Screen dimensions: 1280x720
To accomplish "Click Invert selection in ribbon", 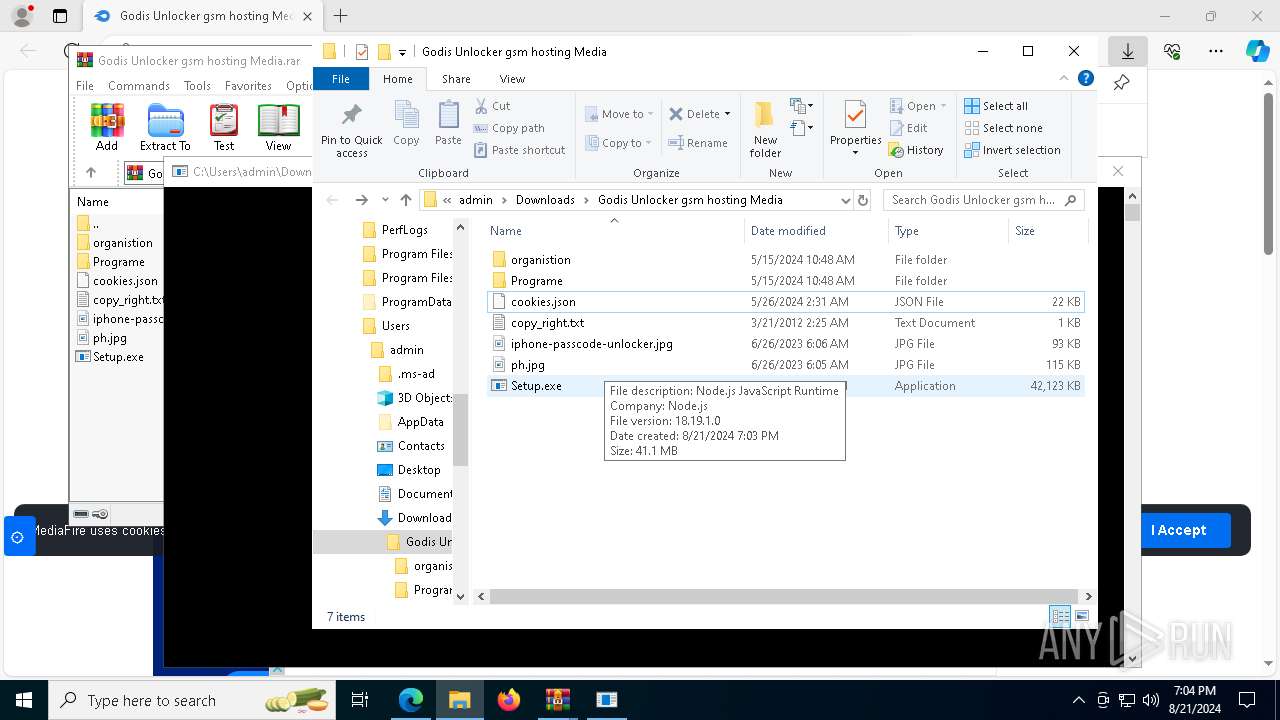I will tap(1012, 150).
